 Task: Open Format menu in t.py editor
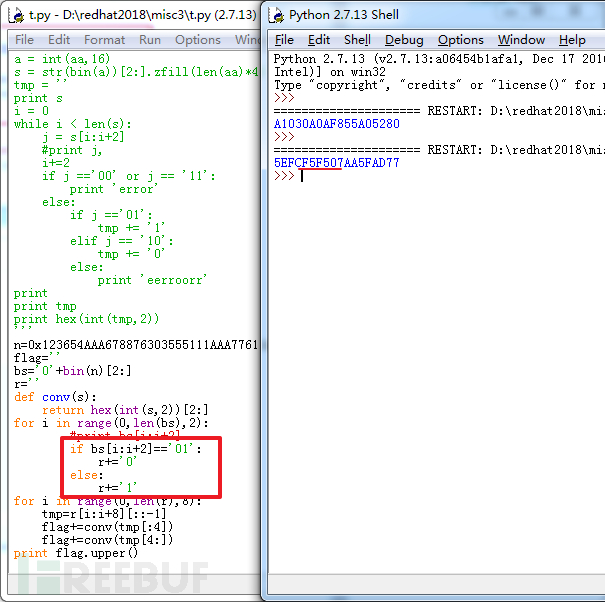pos(105,40)
